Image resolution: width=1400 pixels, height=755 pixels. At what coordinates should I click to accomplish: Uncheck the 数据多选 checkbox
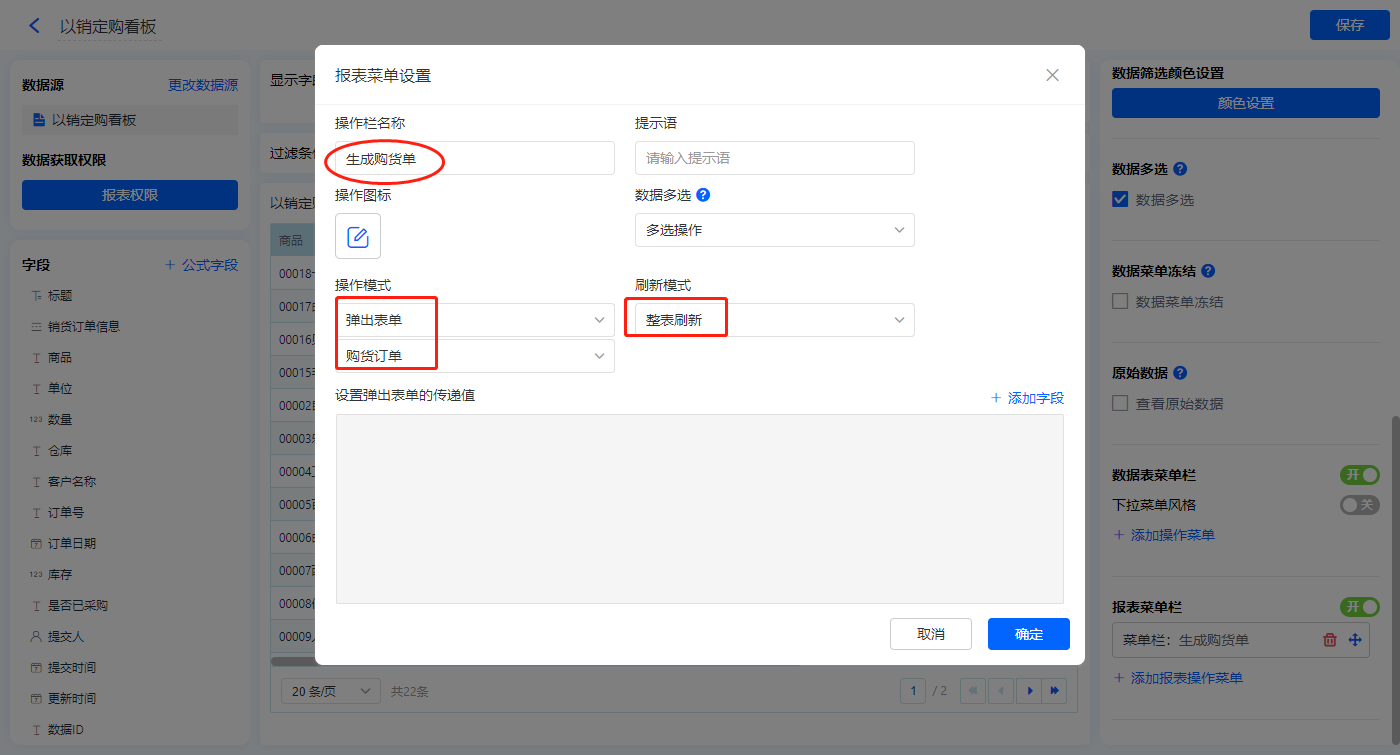coord(1121,200)
